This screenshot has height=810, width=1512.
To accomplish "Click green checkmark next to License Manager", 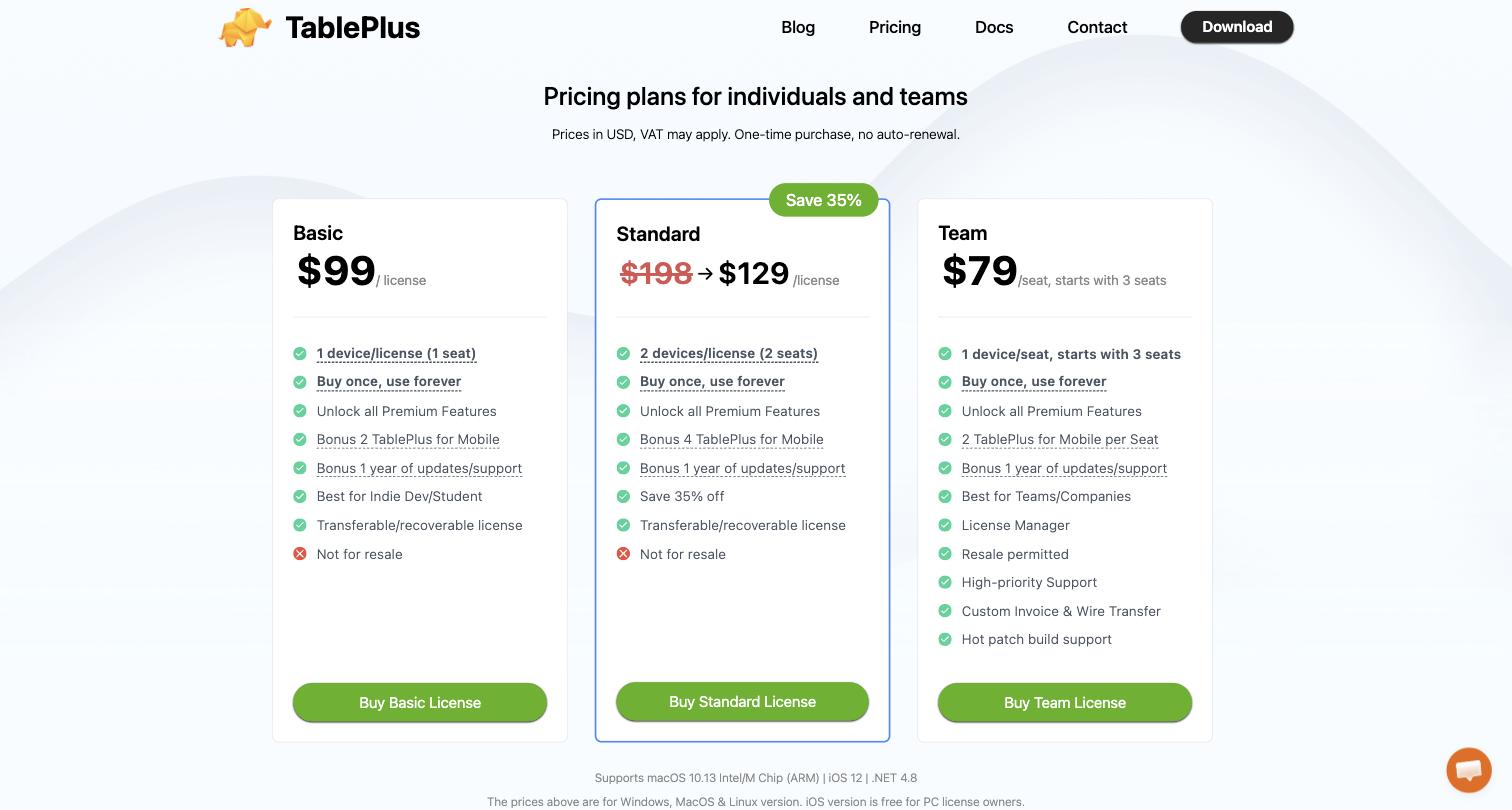I will click(945, 525).
